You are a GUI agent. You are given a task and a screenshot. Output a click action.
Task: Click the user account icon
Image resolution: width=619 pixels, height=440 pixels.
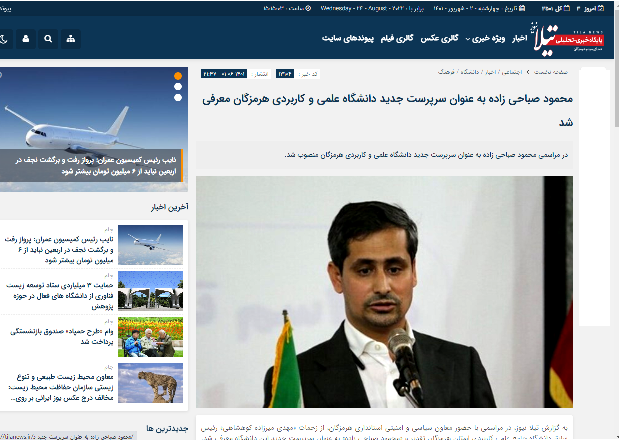(x=23, y=39)
